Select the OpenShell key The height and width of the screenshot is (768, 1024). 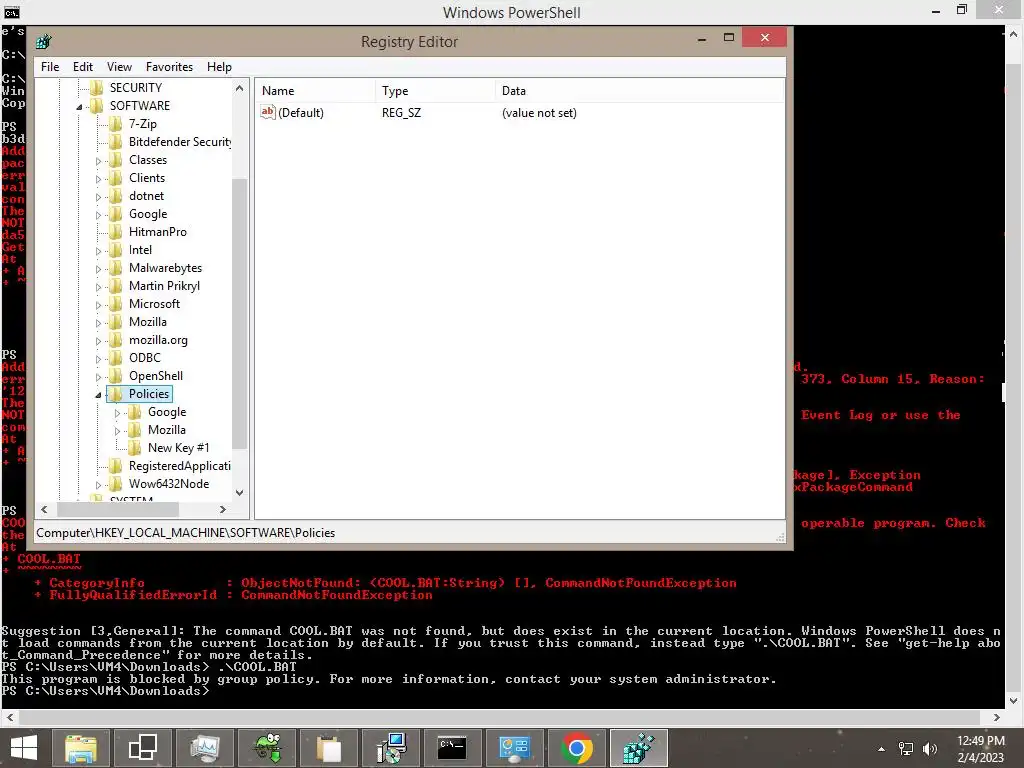[155, 376]
